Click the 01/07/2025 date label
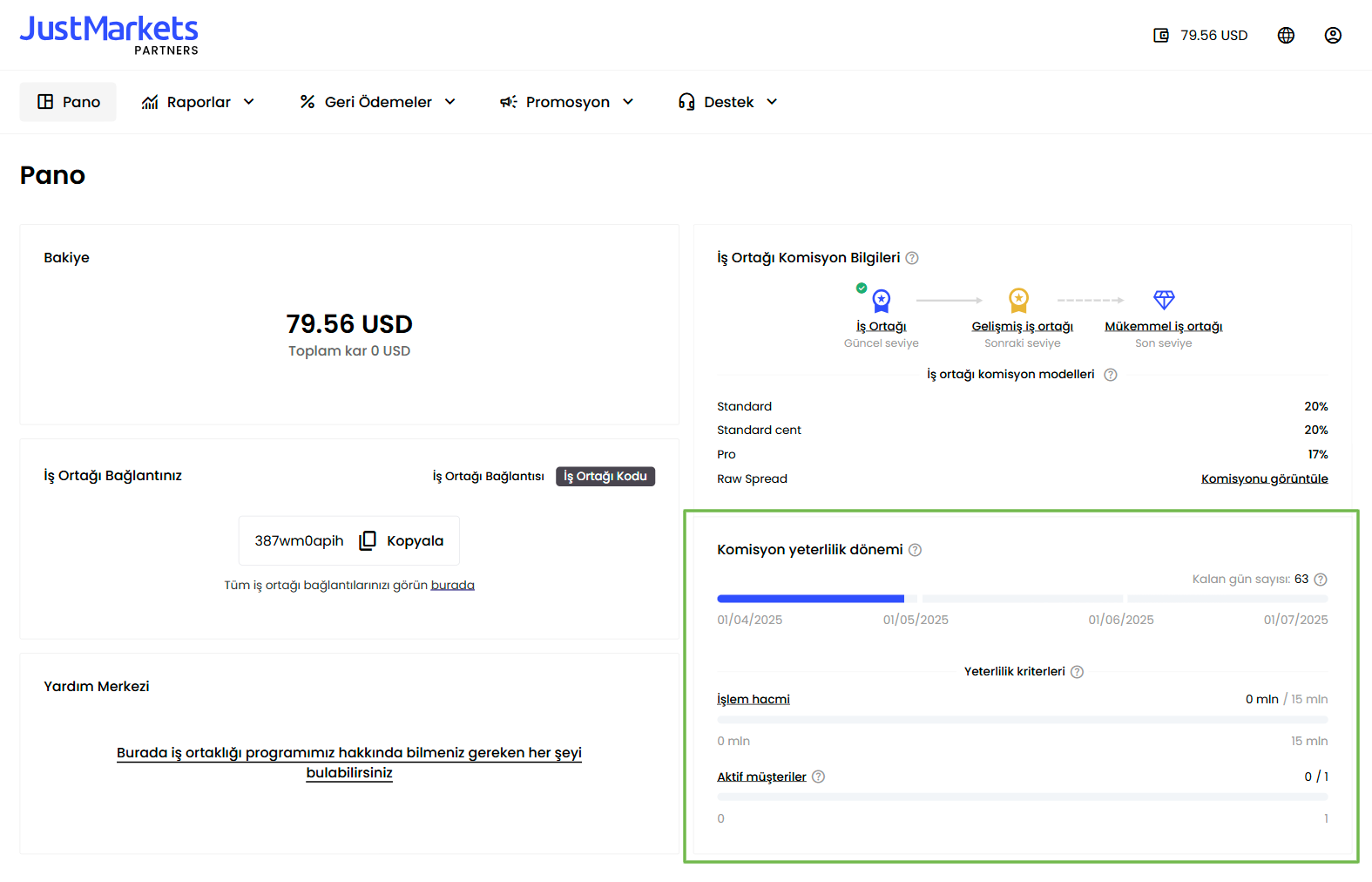This screenshot has height=882, width=1372. click(x=1296, y=620)
